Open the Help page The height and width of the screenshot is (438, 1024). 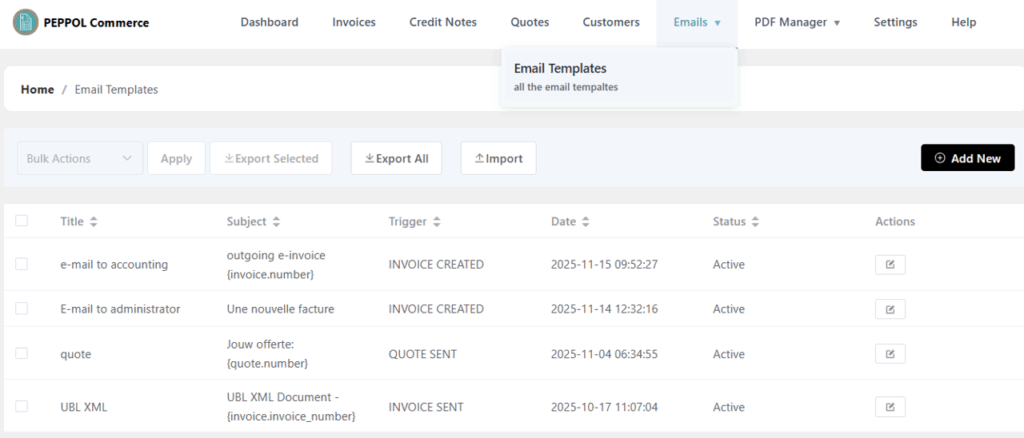tap(963, 22)
